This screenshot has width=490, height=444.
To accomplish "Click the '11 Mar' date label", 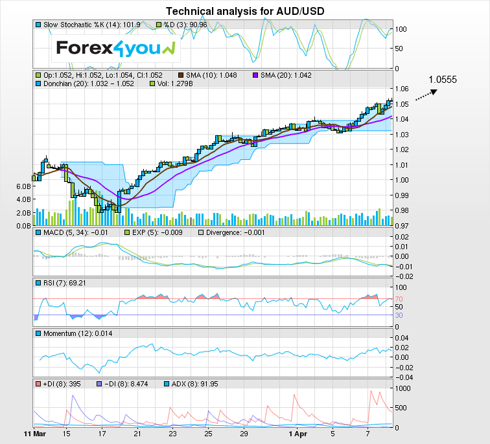I will [x=35, y=434].
